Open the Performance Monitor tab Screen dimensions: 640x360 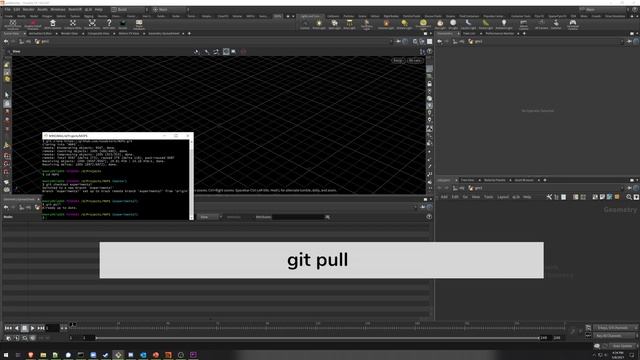pyautogui.click(x=500, y=33)
